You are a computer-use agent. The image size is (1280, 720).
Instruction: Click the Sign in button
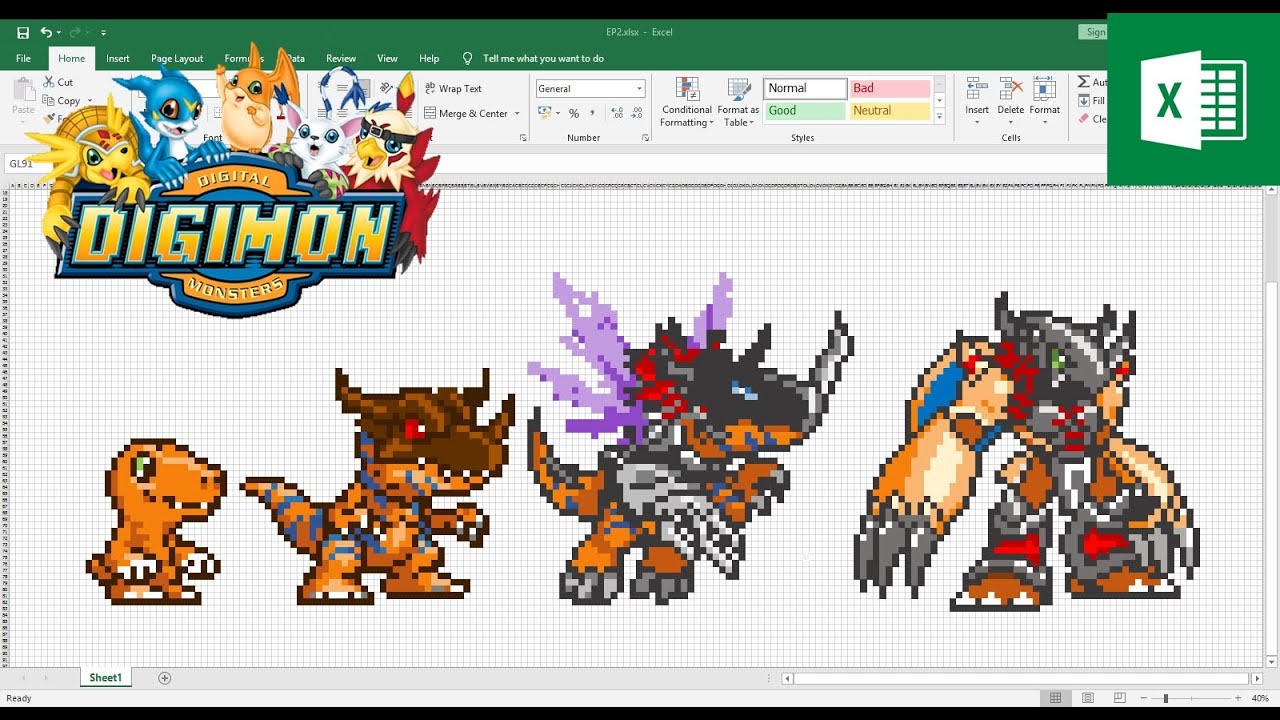tap(1093, 32)
